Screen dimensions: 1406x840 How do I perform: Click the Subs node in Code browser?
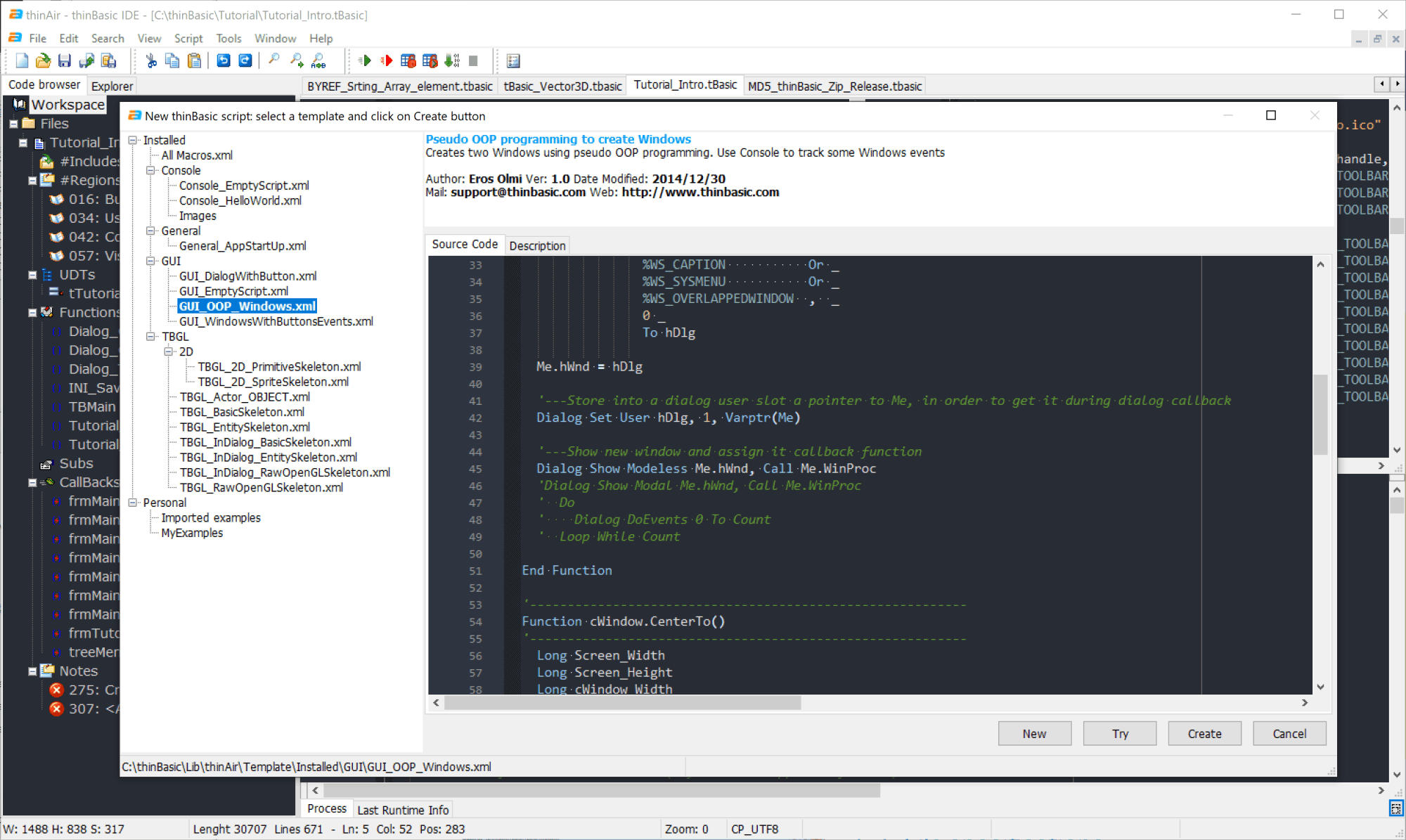point(76,464)
